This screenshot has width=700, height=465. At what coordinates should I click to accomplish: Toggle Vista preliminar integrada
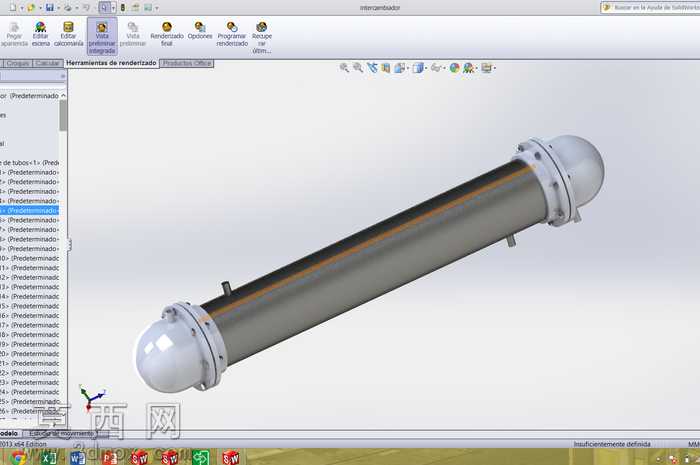tap(102, 37)
